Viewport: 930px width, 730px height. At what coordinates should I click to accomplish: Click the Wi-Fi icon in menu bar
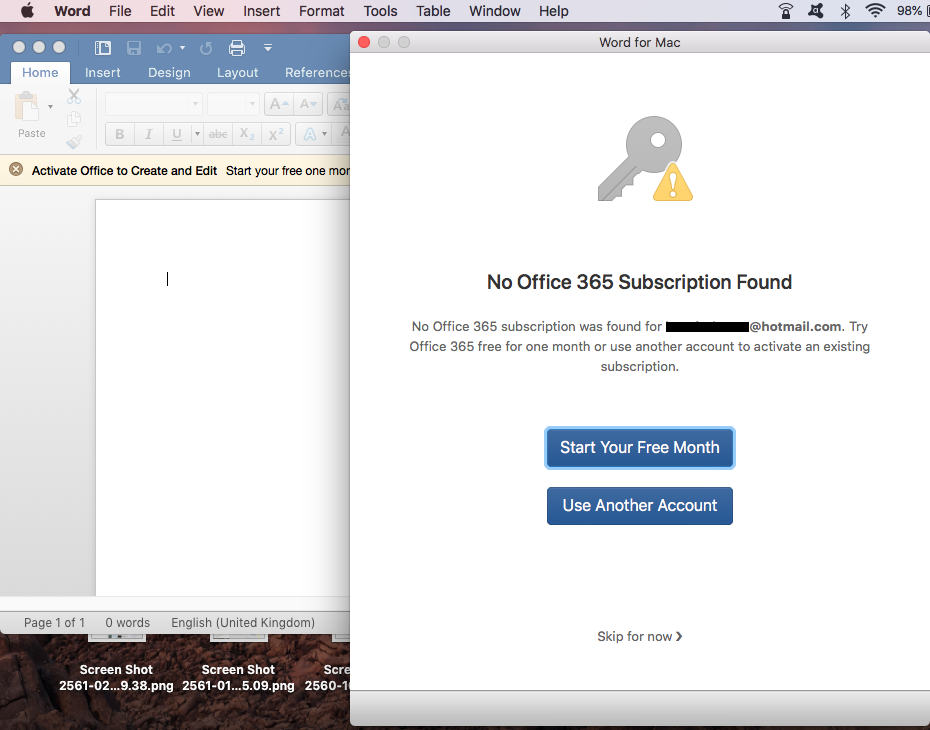point(875,11)
